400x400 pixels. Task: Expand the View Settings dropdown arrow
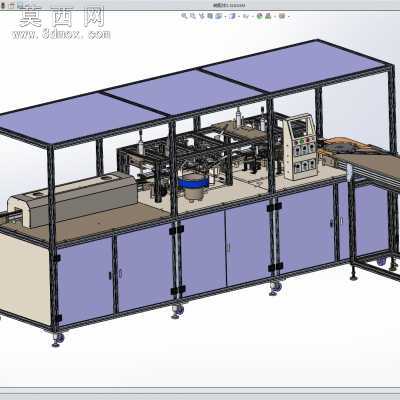(x=289, y=16)
